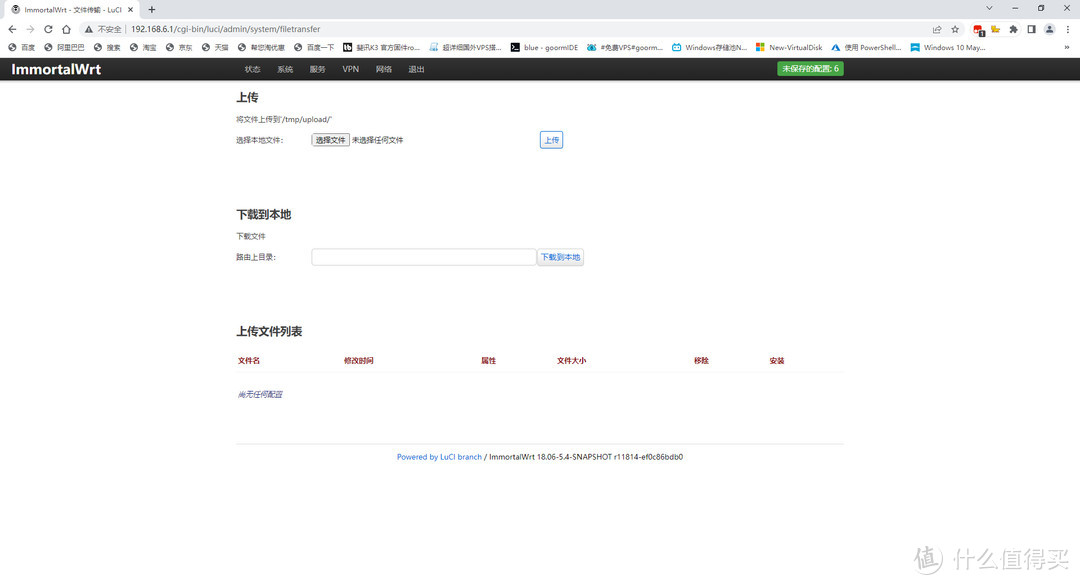
Task: Open the 网络 menu in navigation bar
Action: click(x=384, y=69)
